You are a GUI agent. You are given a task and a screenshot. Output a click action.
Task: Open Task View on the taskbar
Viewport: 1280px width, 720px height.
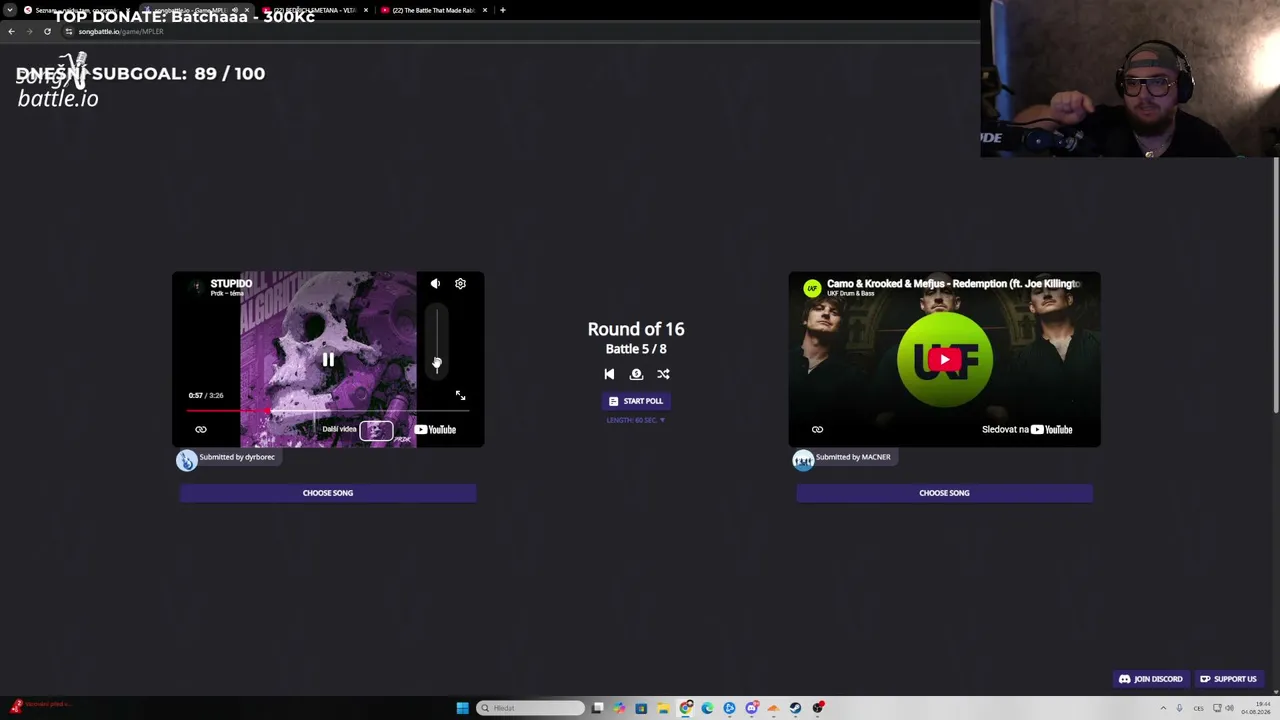coord(598,708)
